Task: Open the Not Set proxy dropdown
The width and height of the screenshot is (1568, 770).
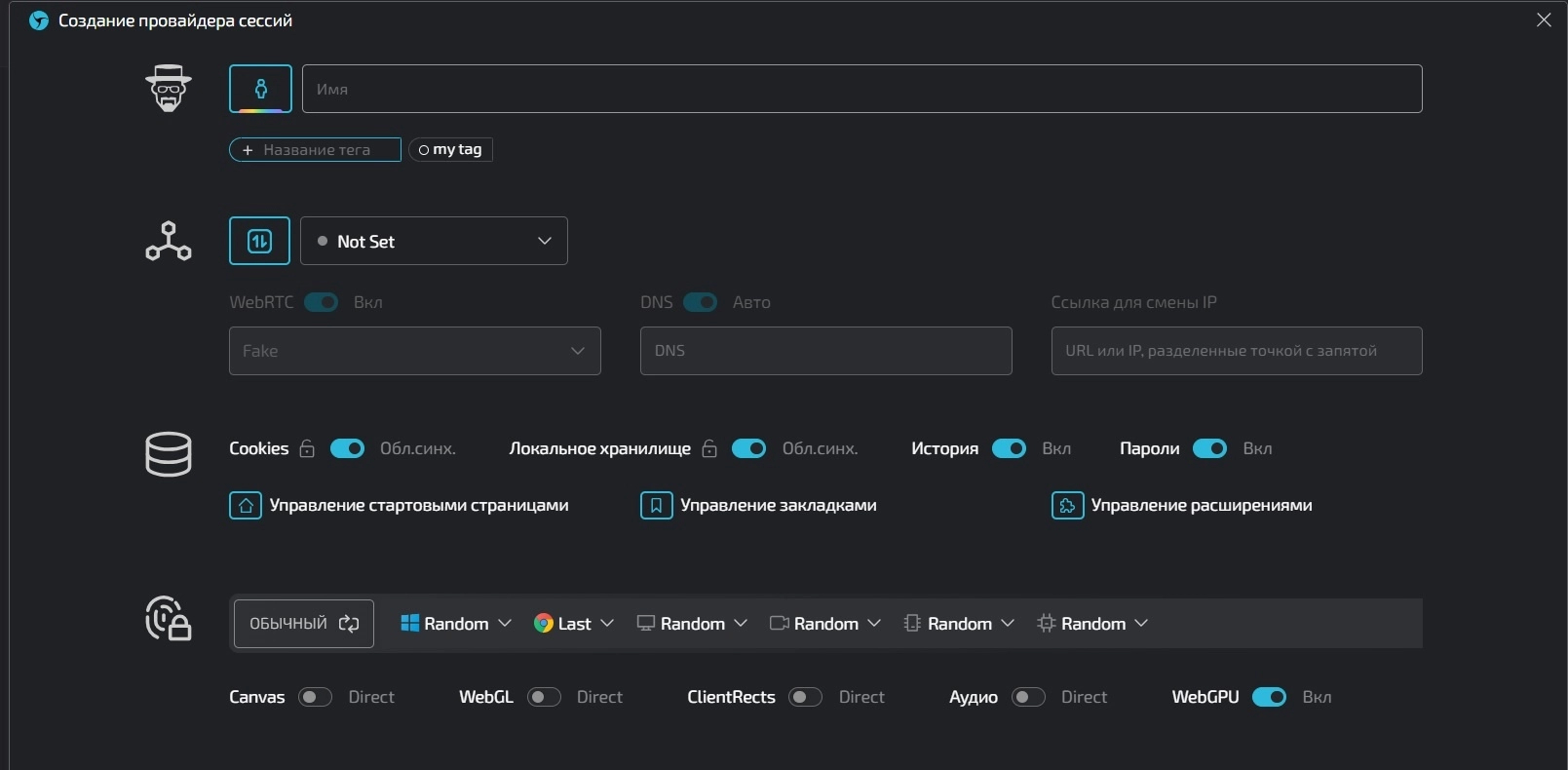Action: 434,241
